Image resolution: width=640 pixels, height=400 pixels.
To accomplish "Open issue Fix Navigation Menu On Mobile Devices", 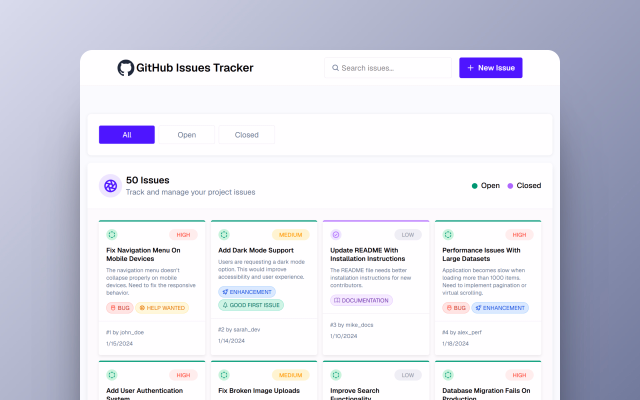I will 143,254.
